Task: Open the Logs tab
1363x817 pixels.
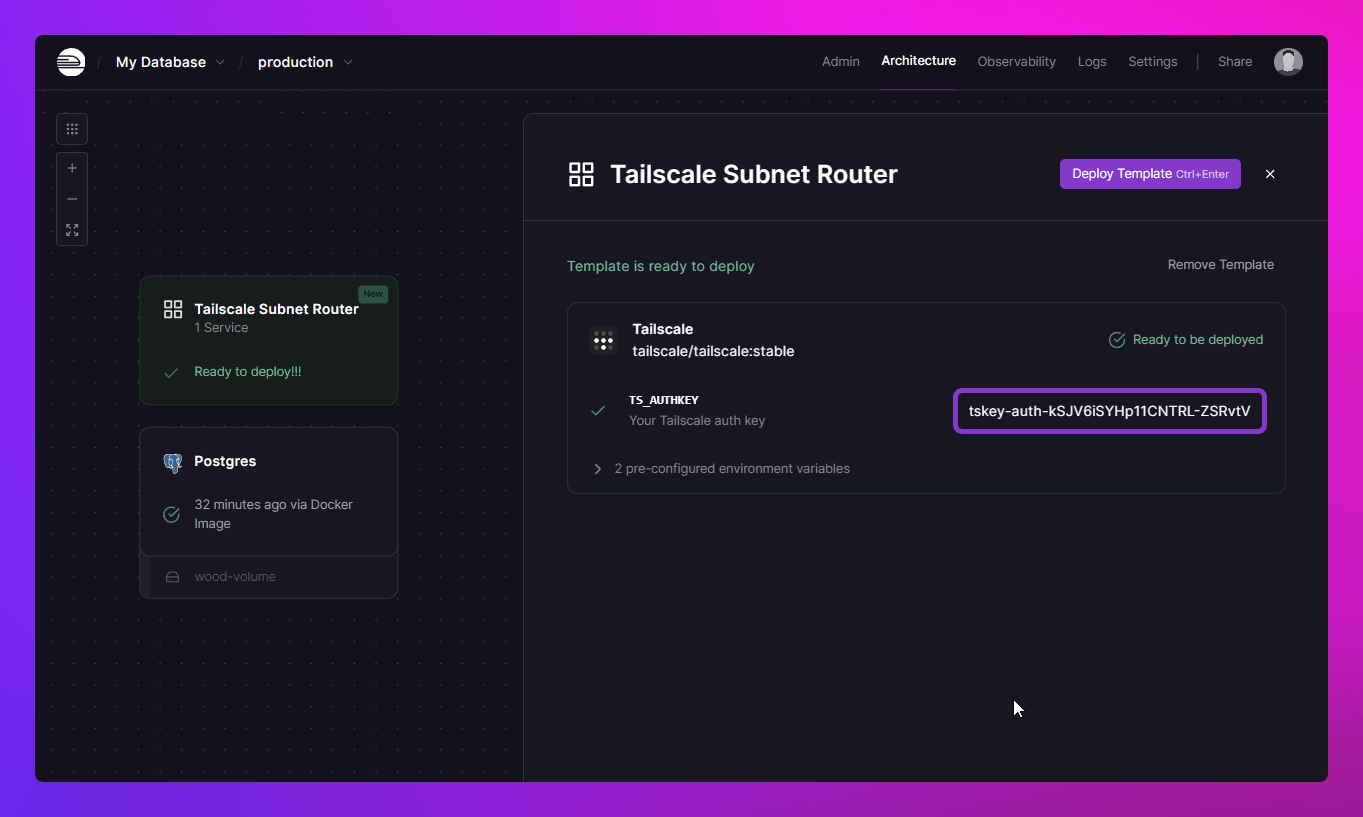Action: [x=1091, y=62]
